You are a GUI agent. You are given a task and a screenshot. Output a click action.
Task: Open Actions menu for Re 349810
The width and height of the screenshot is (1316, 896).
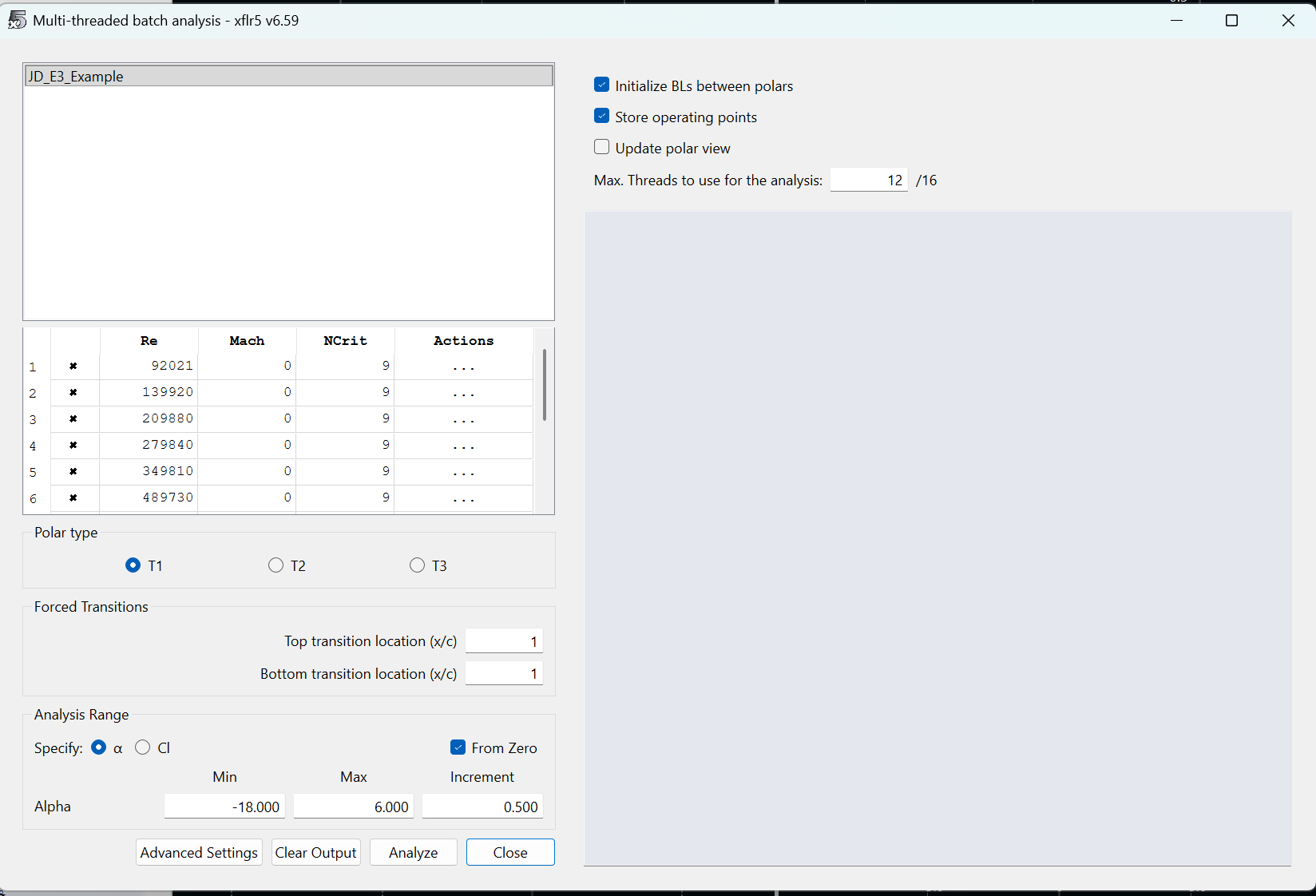coord(463,472)
